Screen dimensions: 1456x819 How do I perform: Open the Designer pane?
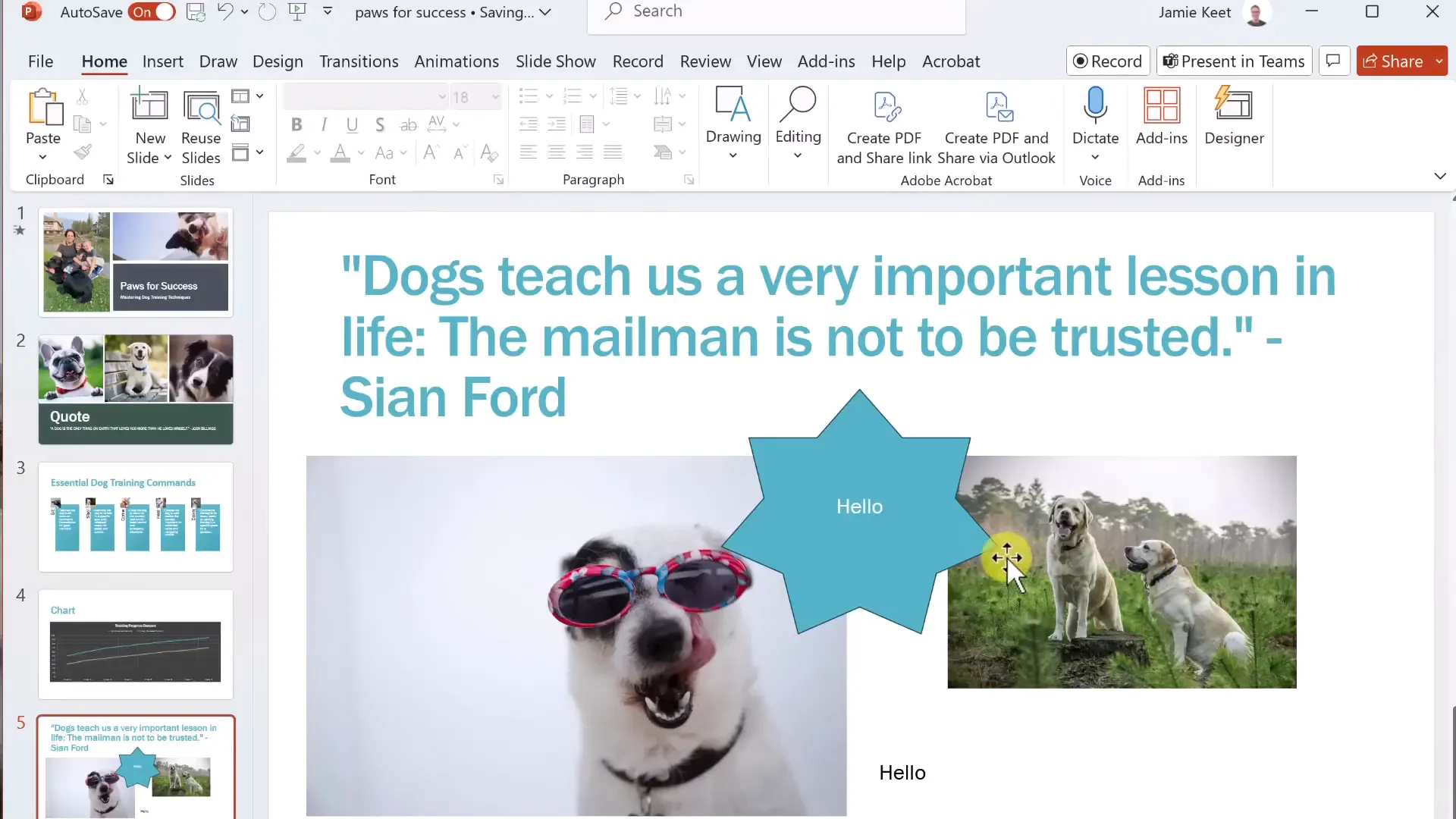tap(1234, 117)
